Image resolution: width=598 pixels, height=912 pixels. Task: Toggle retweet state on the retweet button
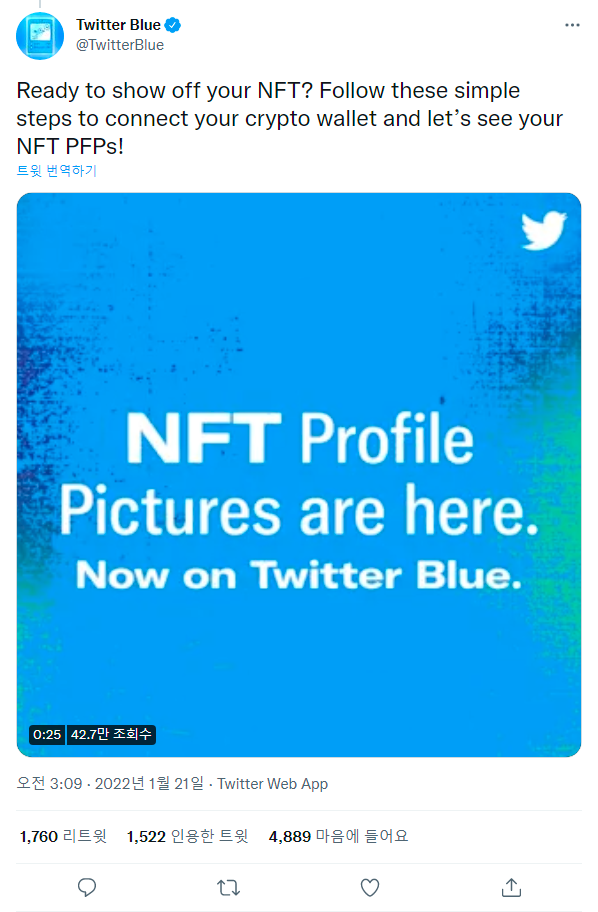228,887
